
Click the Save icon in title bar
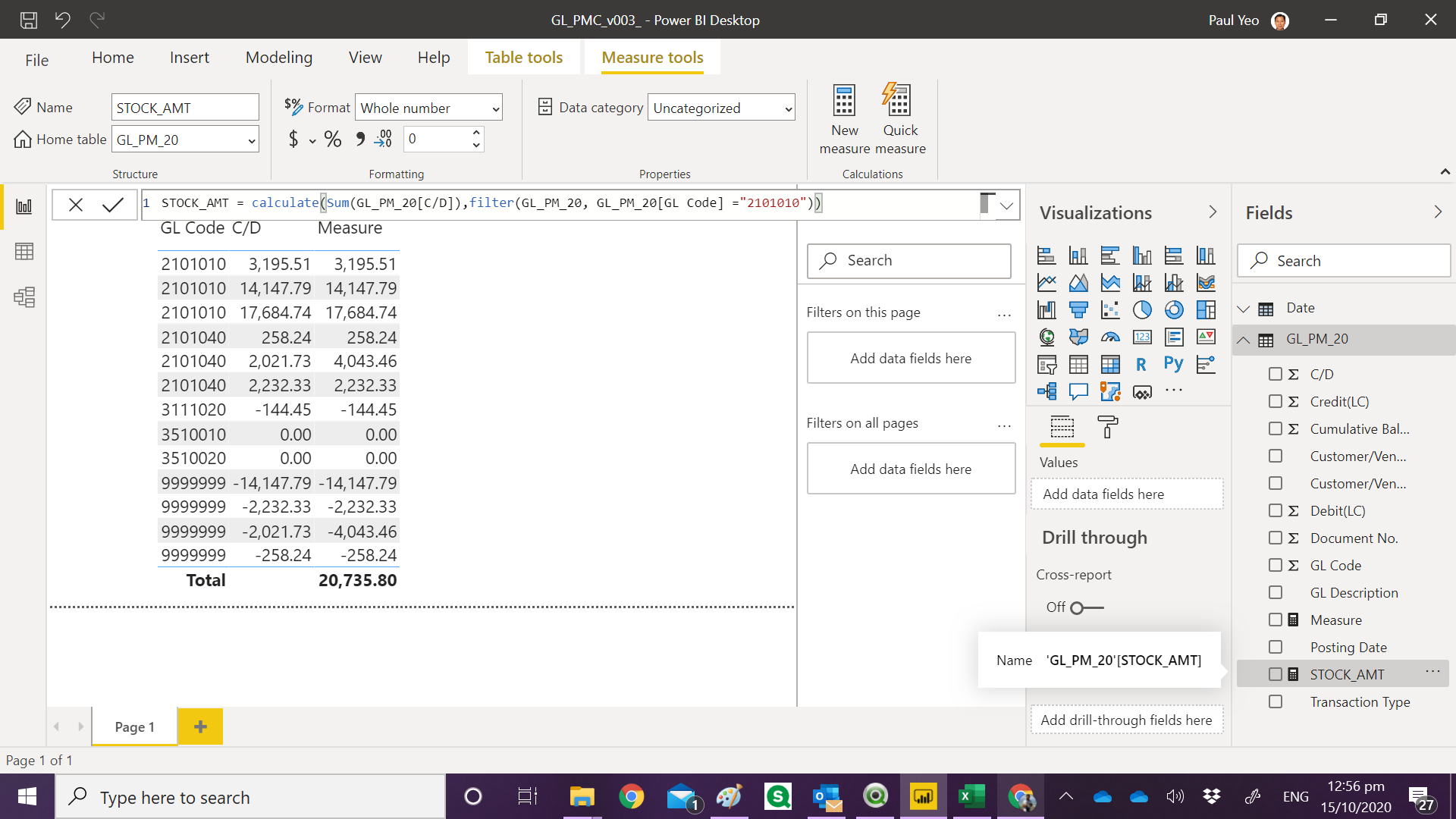pos(28,20)
